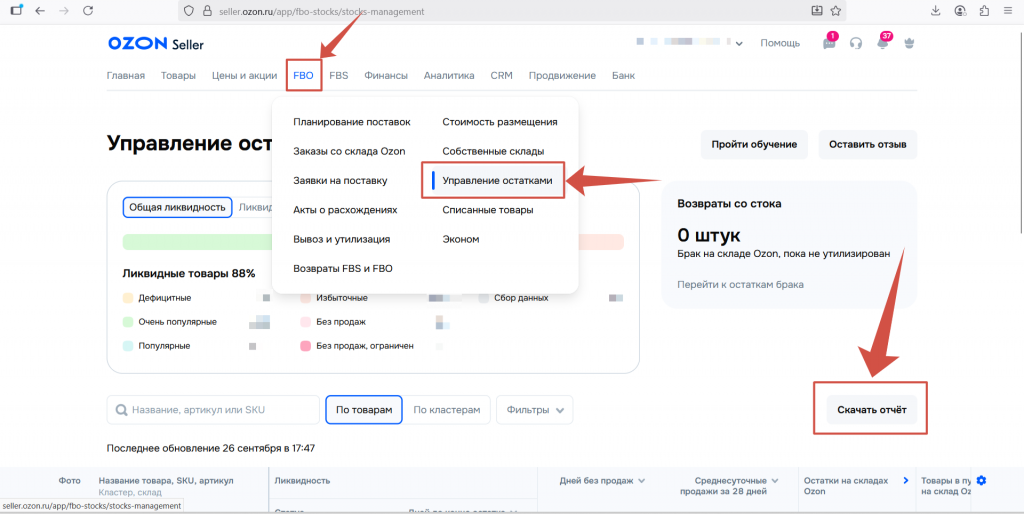The height and width of the screenshot is (514, 1024).
Task: Sort by "Дней без продаж" column chevron
Action: tap(641, 481)
